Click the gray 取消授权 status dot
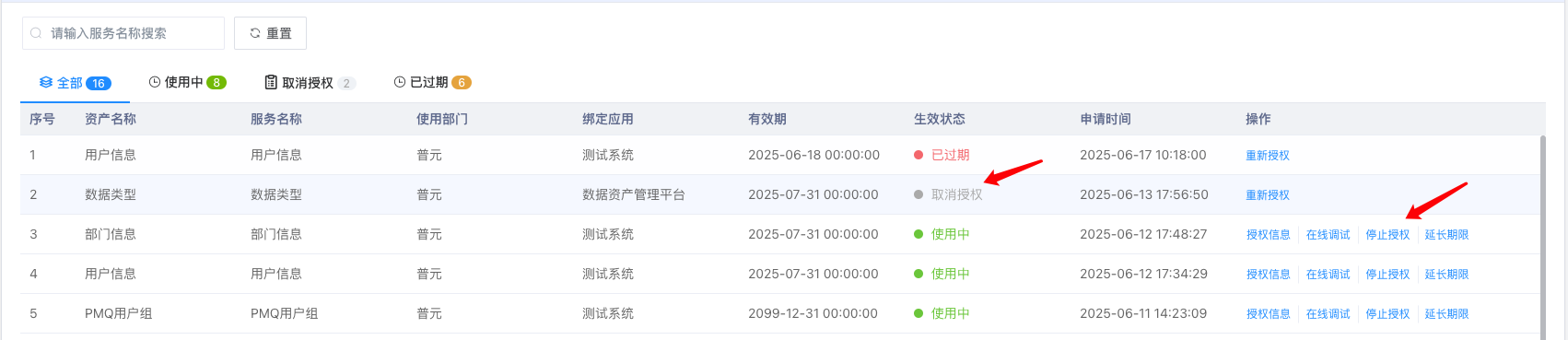This screenshot has width=1568, height=340. [919, 194]
